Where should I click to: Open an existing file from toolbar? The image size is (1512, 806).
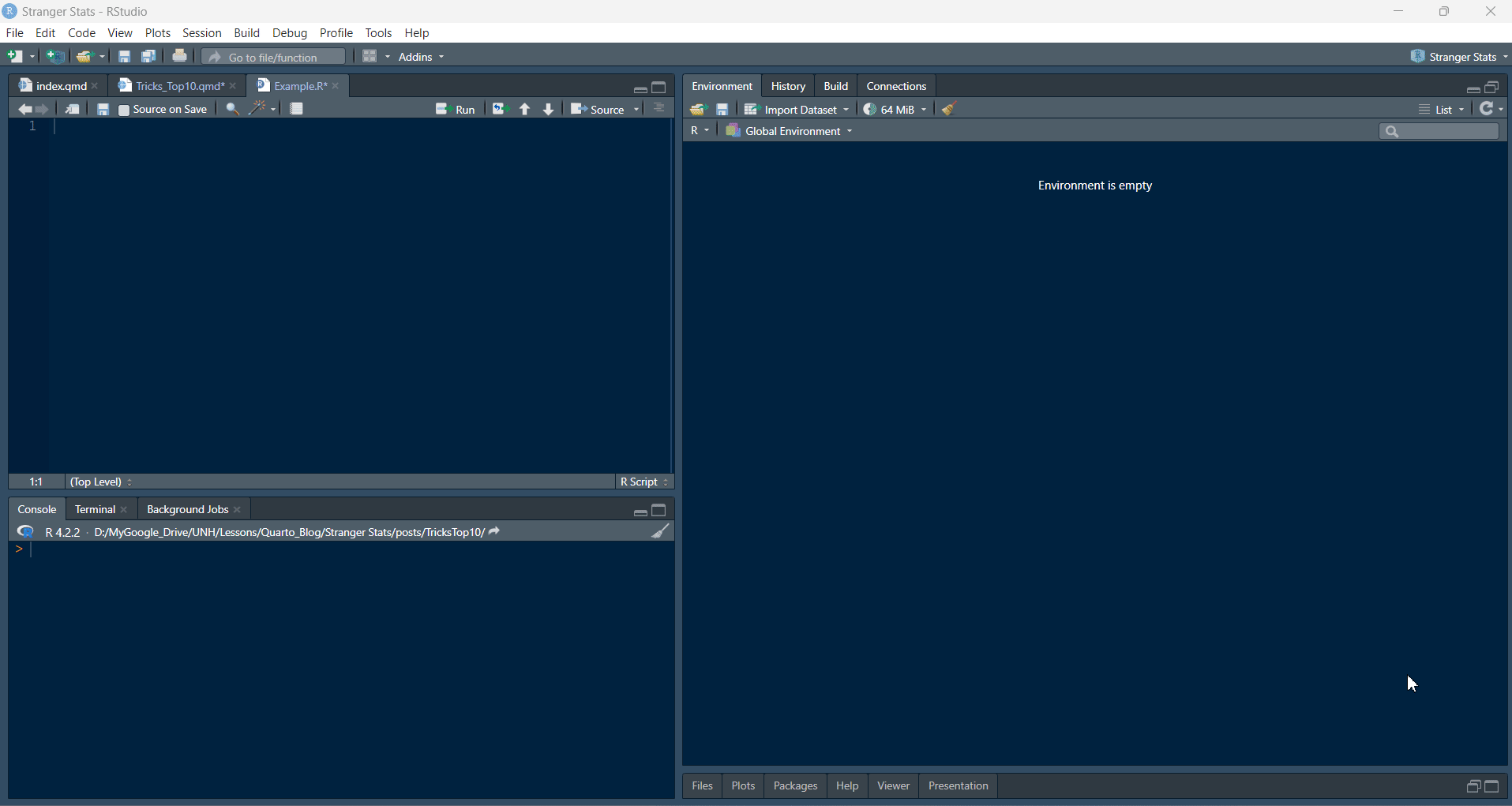84,57
